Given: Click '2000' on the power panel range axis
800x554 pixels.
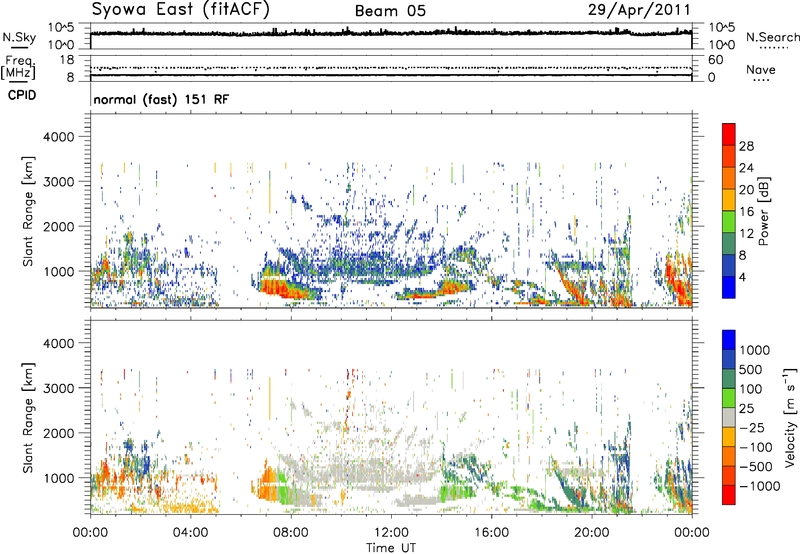Looking at the screenshot, I should pyautogui.click(x=58, y=226).
